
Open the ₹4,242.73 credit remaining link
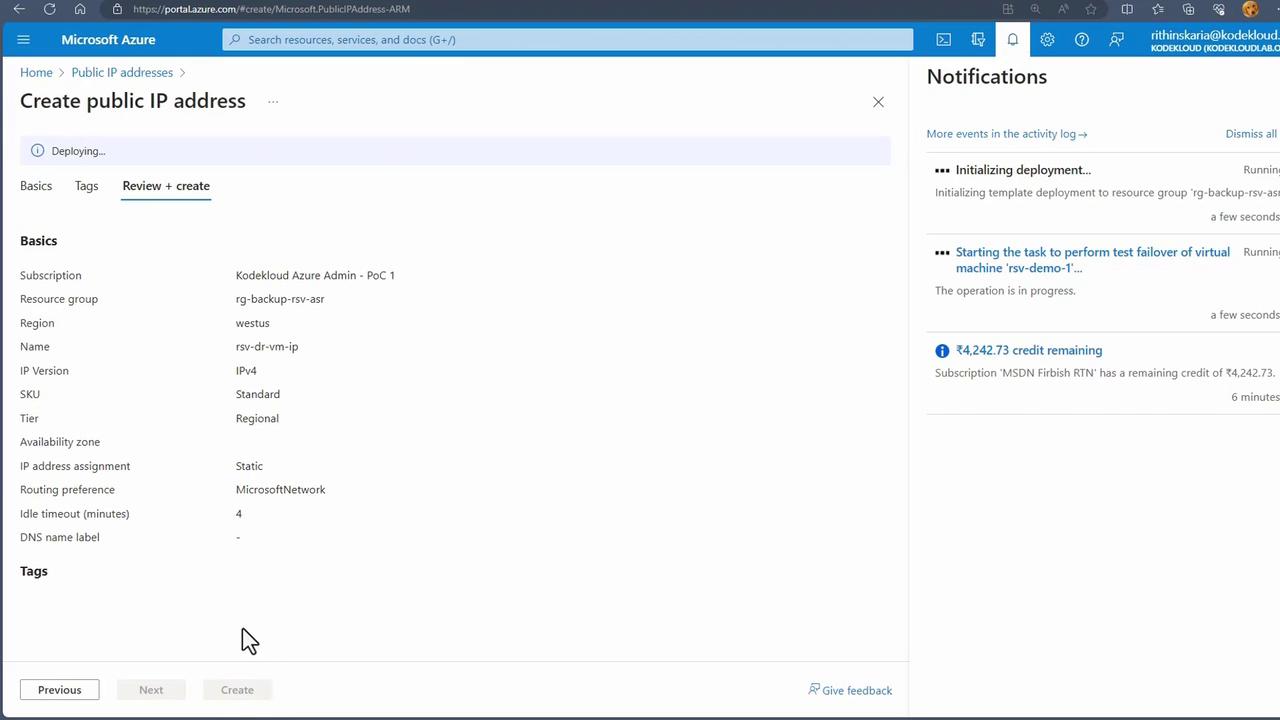tap(1029, 350)
